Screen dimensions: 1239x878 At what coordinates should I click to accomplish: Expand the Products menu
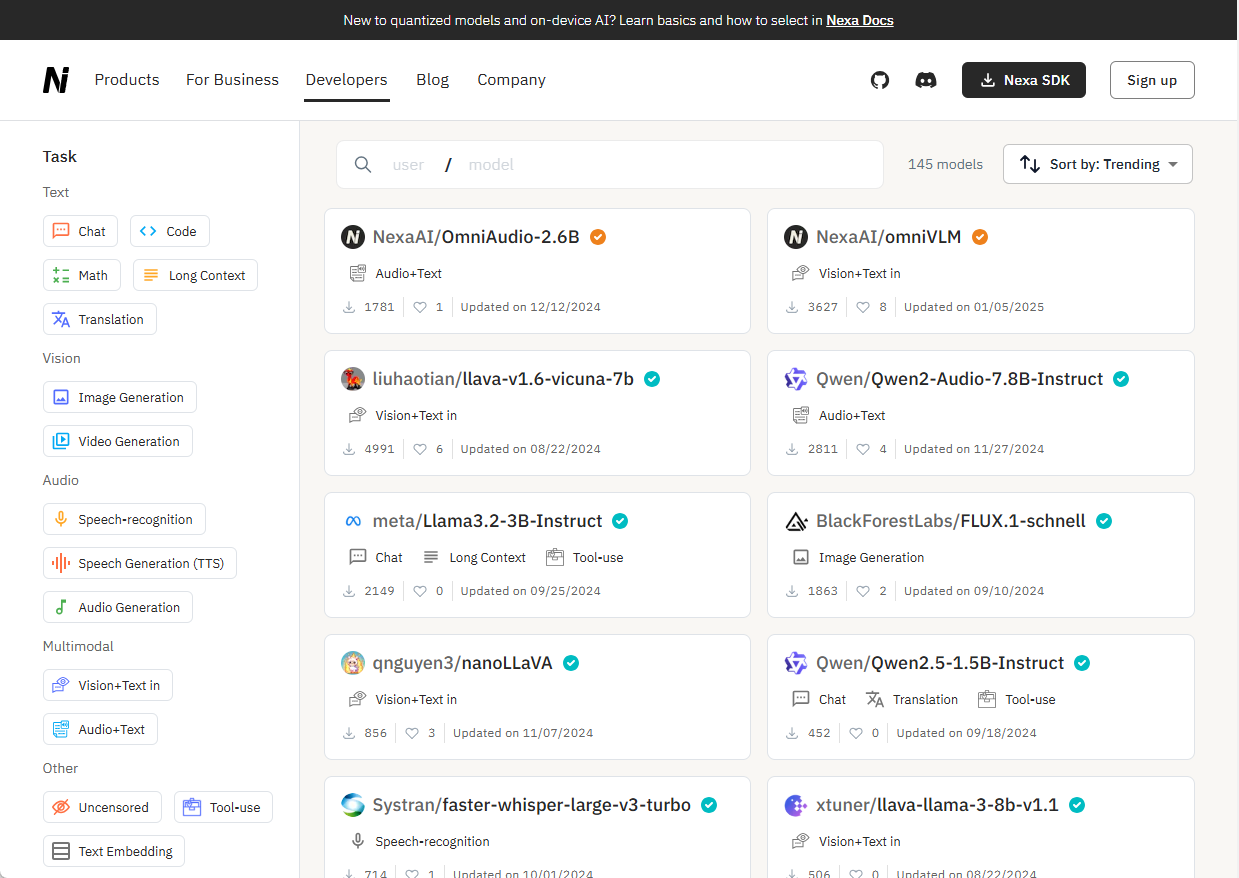tap(127, 80)
